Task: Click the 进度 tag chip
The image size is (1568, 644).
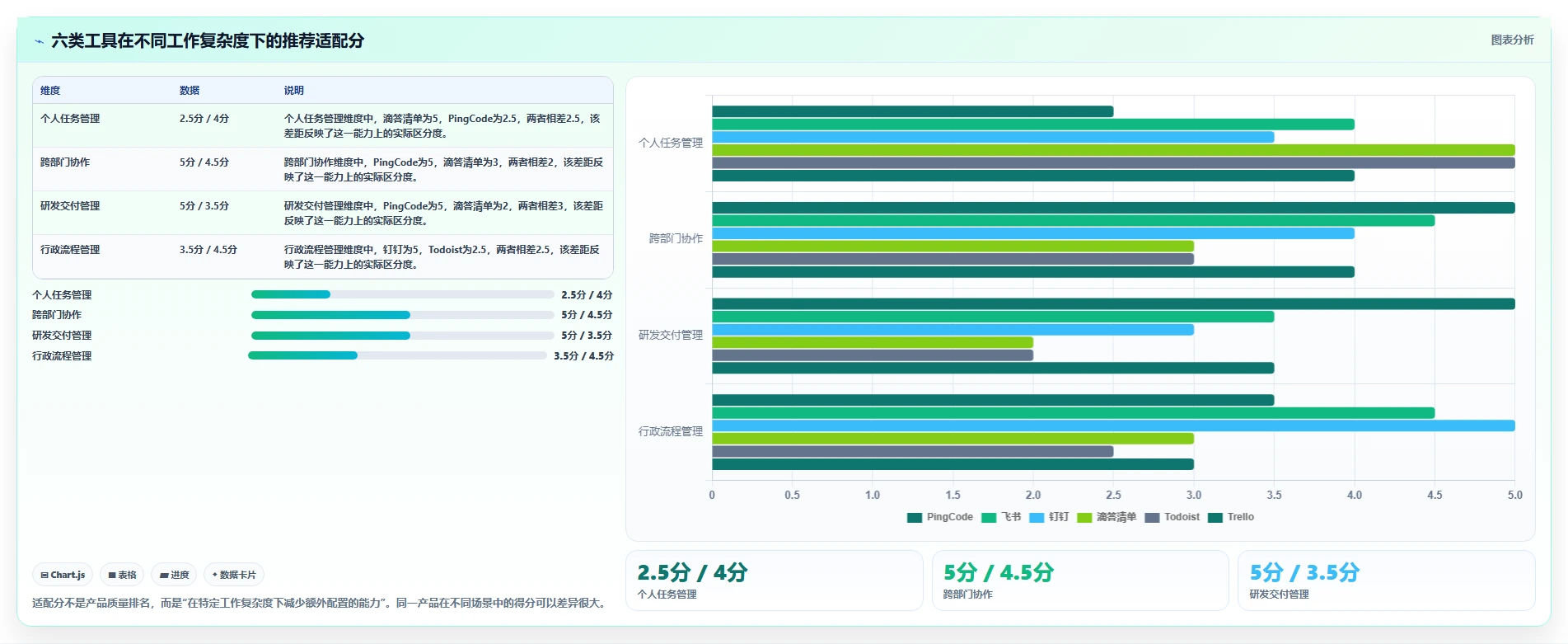Action: [x=174, y=575]
